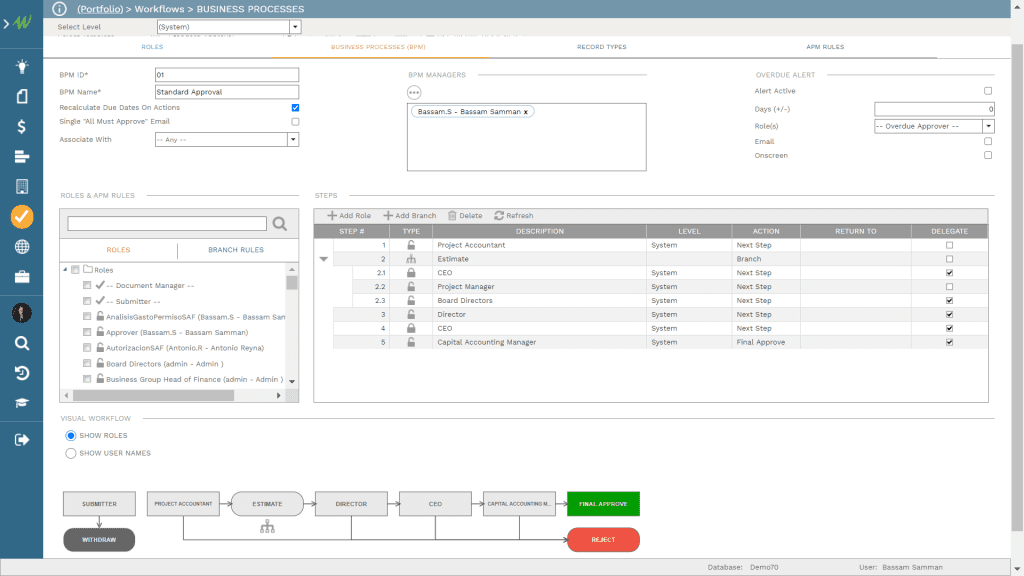This screenshot has width=1024, height=576.
Task: Click the green Final Approve workflow box
Action: (x=603, y=504)
